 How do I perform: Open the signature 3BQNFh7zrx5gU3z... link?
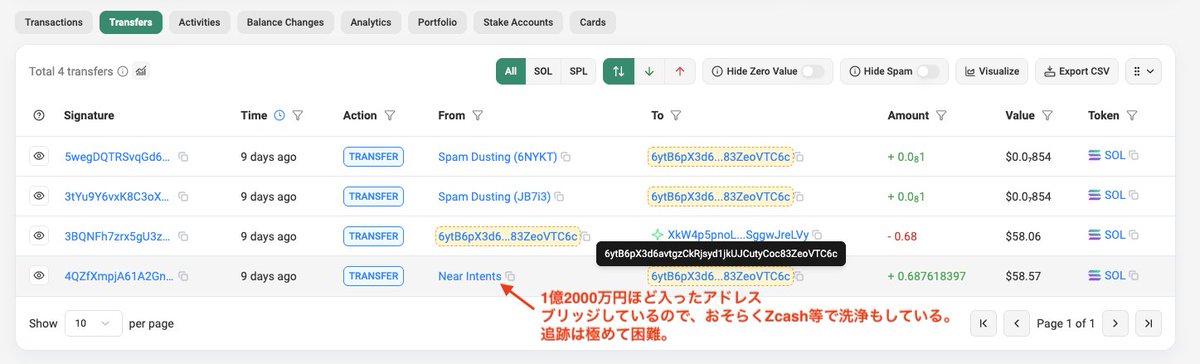[117, 236]
